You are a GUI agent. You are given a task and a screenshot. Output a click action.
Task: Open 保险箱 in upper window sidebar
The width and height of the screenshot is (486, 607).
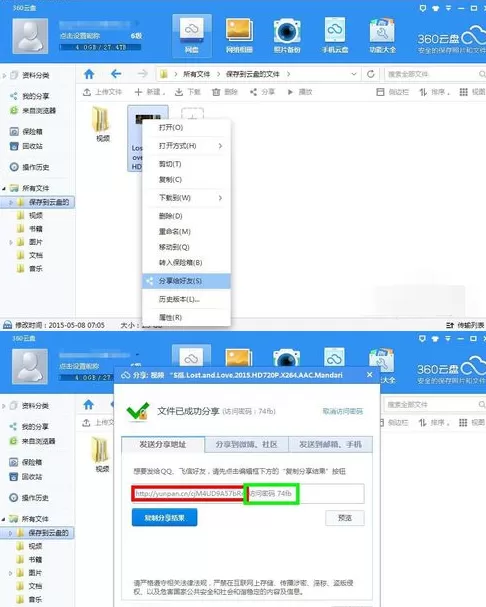pyautogui.click(x=26, y=132)
